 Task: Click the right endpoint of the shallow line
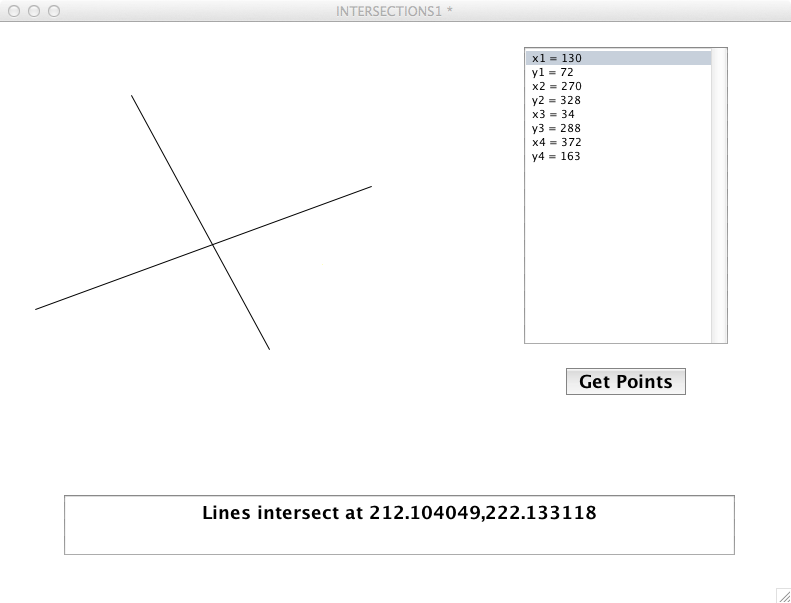371,186
